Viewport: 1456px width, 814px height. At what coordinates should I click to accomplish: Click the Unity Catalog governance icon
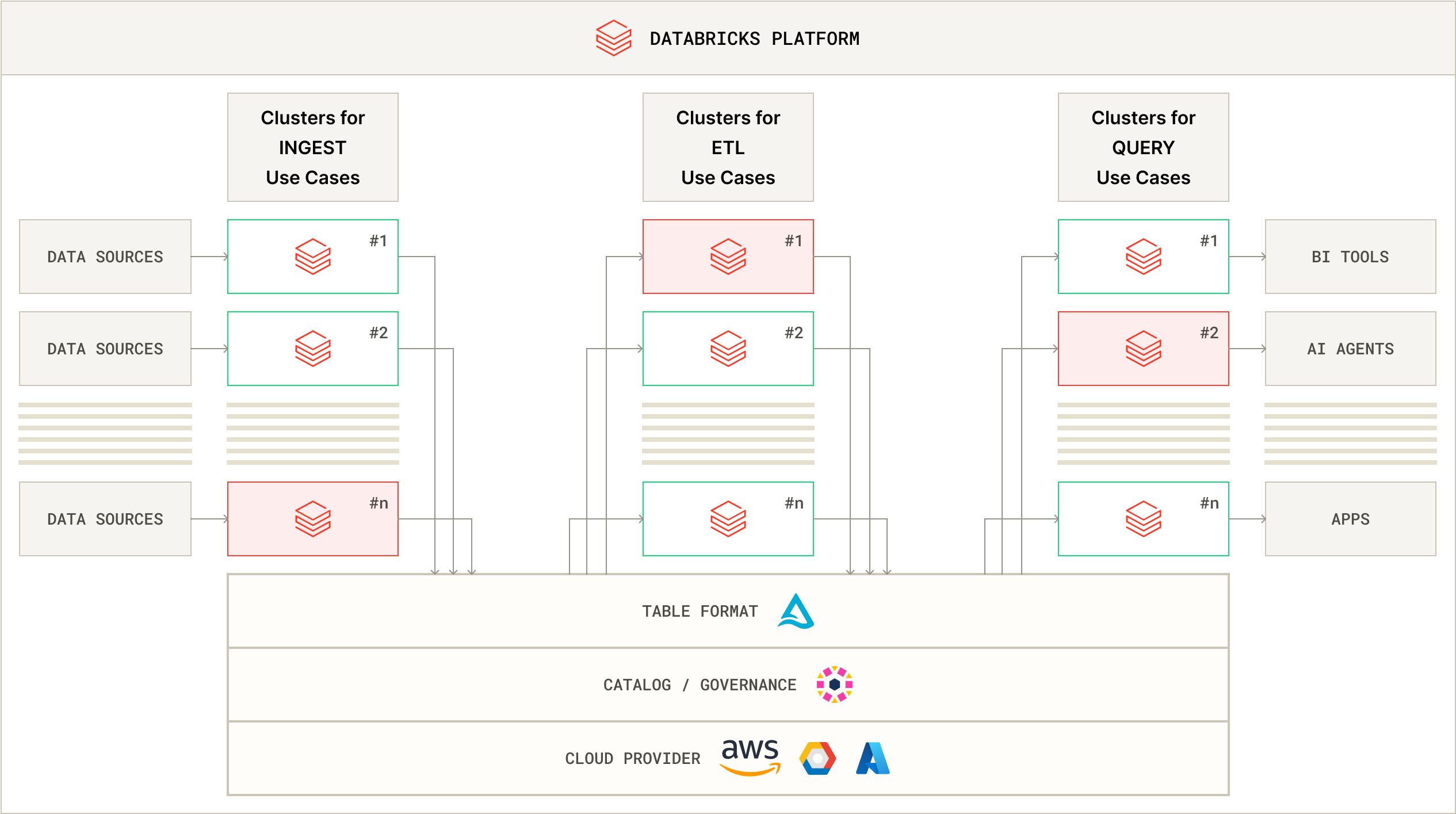[834, 685]
